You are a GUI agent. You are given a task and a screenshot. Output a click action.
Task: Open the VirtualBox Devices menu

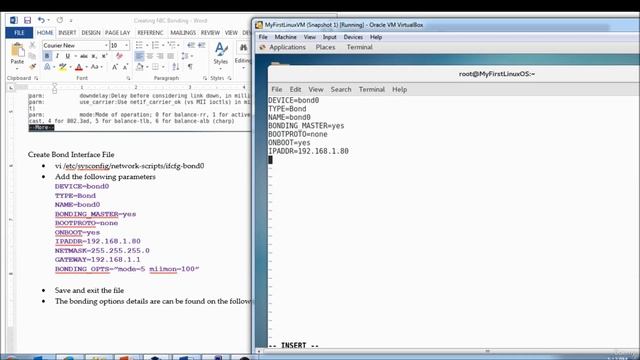tap(353, 37)
